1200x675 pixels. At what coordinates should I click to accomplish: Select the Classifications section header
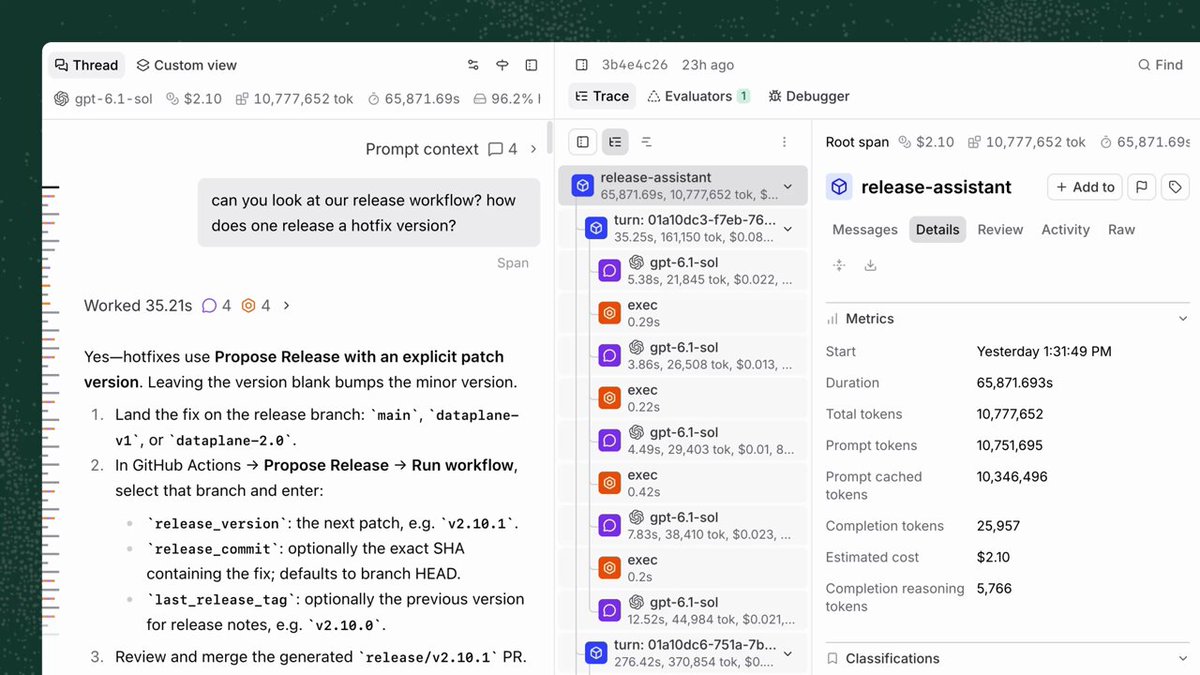pos(1008,658)
